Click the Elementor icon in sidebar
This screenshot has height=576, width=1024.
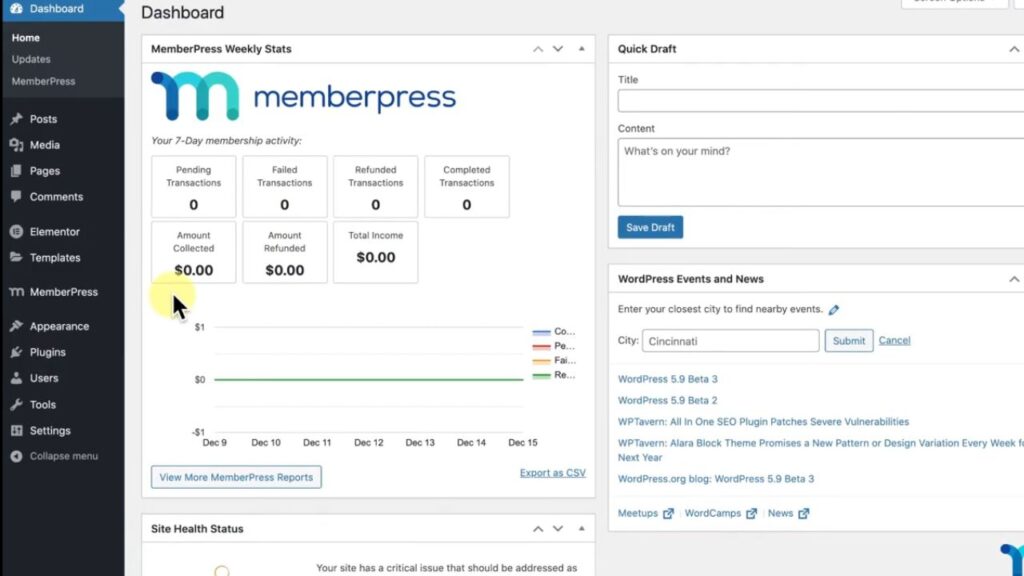click(16, 232)
